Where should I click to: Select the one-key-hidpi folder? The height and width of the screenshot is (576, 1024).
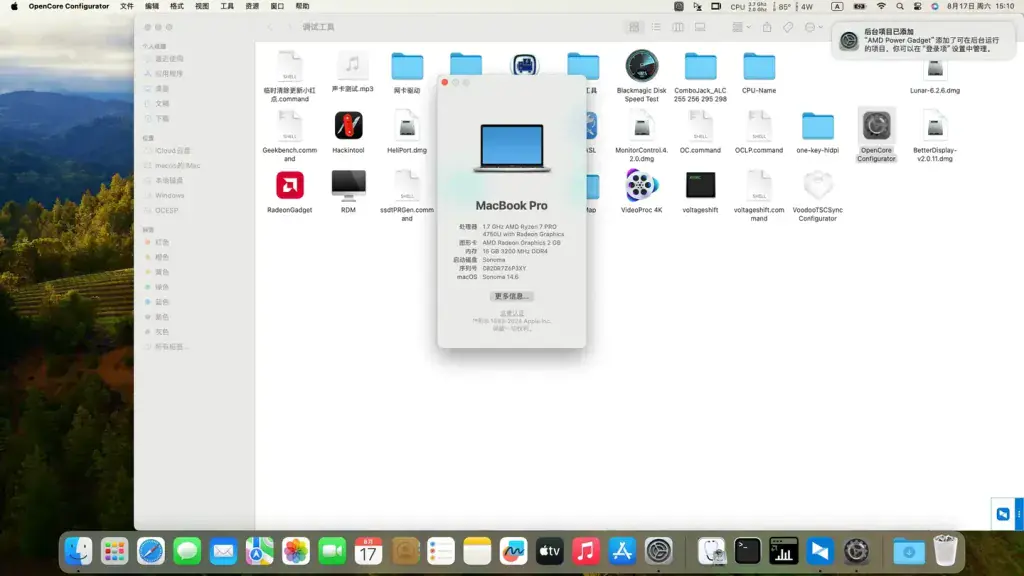point(818,125)
